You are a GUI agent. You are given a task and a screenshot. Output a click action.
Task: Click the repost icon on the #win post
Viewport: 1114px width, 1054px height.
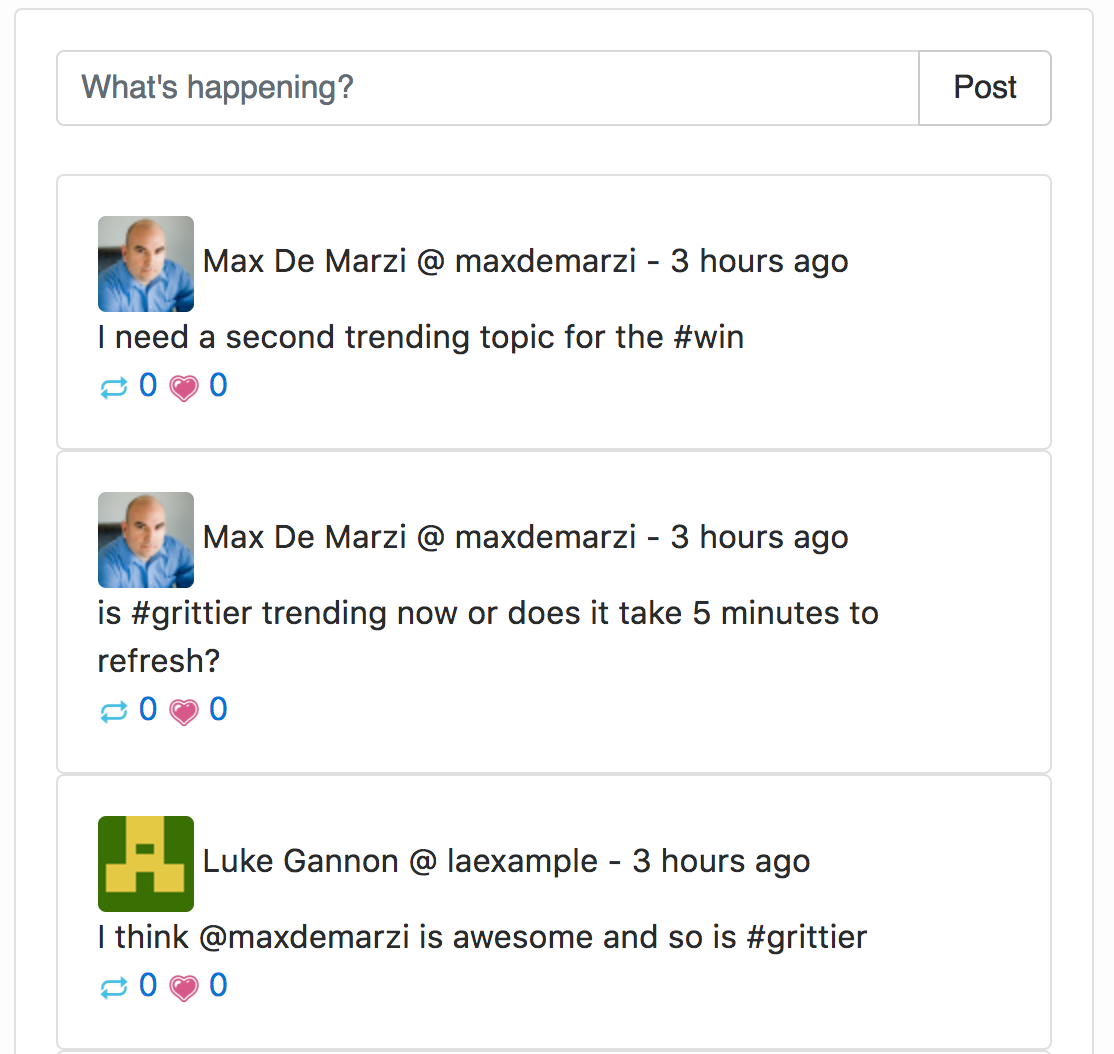(114, 388)
